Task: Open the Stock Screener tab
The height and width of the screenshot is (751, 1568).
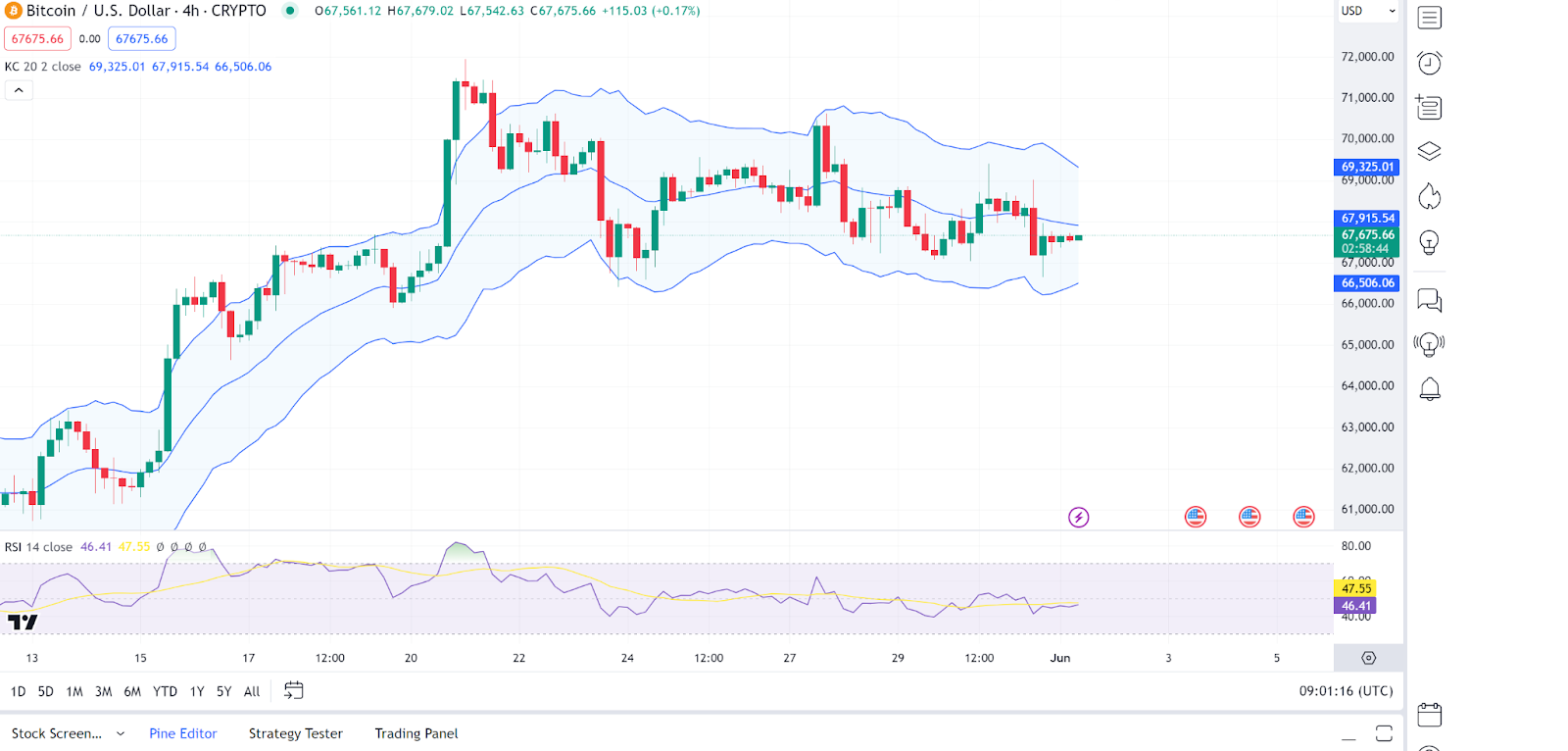Action: click(x=57, y=733)
